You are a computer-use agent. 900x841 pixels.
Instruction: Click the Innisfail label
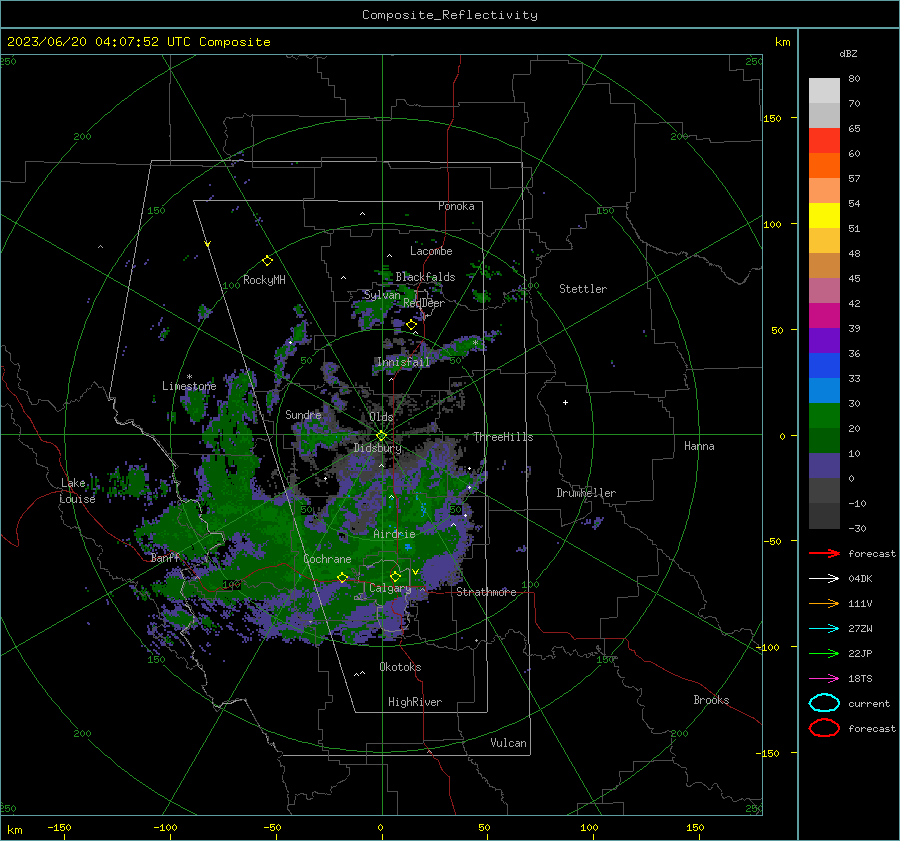click(403, 362)
